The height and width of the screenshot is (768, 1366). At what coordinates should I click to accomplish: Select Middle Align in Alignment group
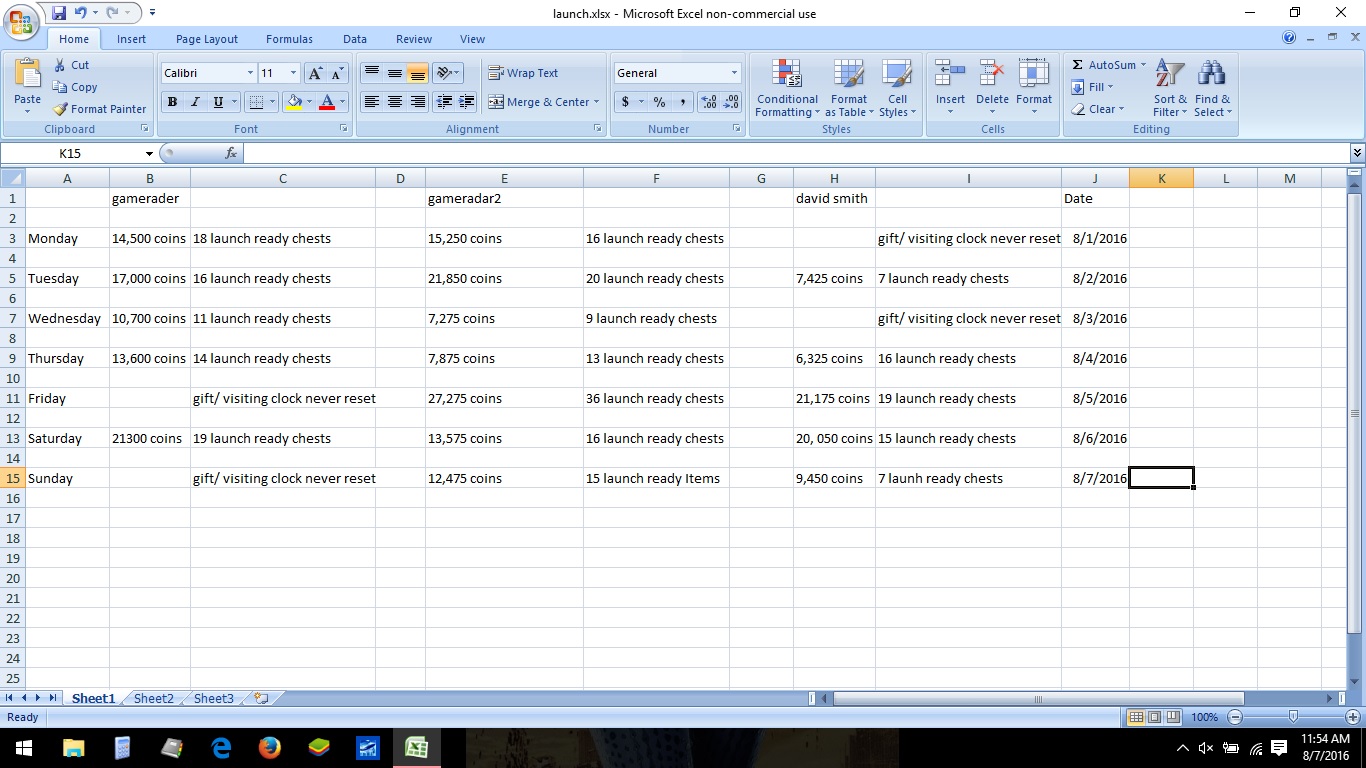(x=394, y=73)
